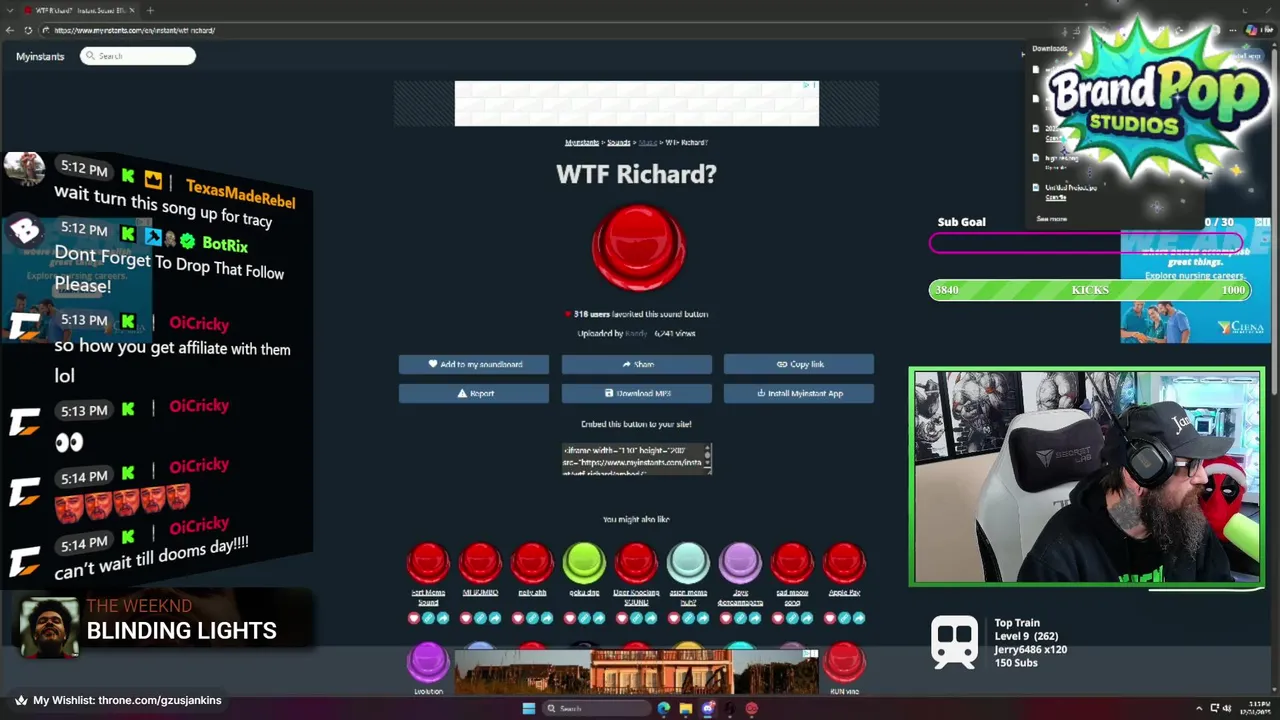
Task: Share icon under Door Knocking SOUND
Action: [650, 618]
